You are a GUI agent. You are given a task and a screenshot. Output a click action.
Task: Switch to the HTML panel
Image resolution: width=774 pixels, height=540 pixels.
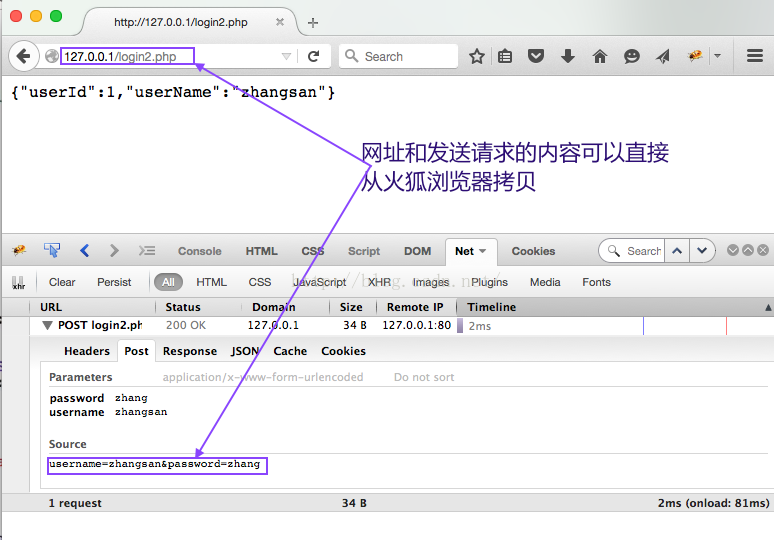pos(262,251)
